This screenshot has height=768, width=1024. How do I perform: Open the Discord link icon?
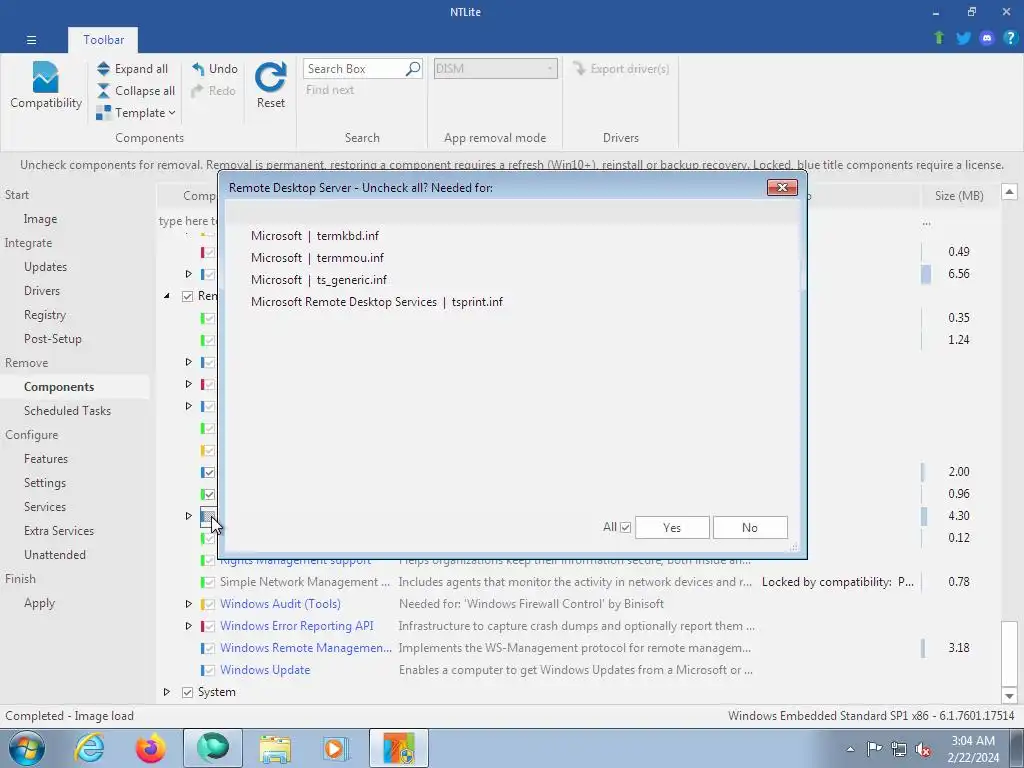987,38
